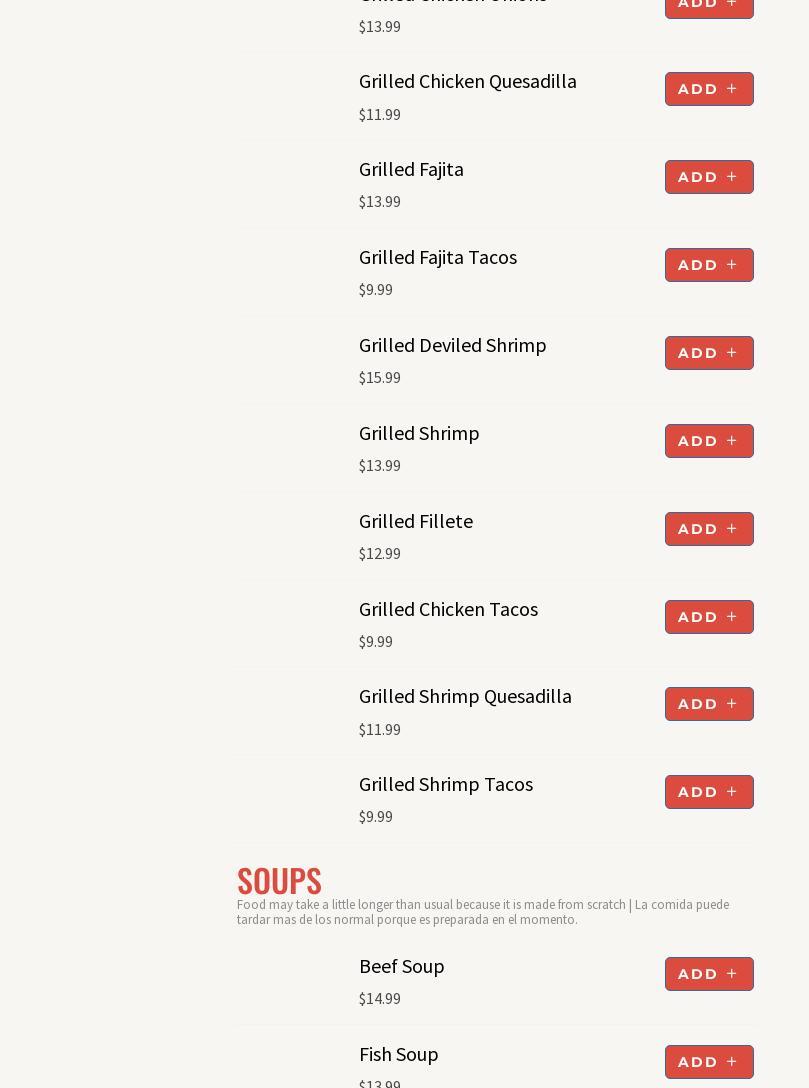Select the Fish Soup title
Screen dimensions: 809x1088
[x=398, y=1054]
